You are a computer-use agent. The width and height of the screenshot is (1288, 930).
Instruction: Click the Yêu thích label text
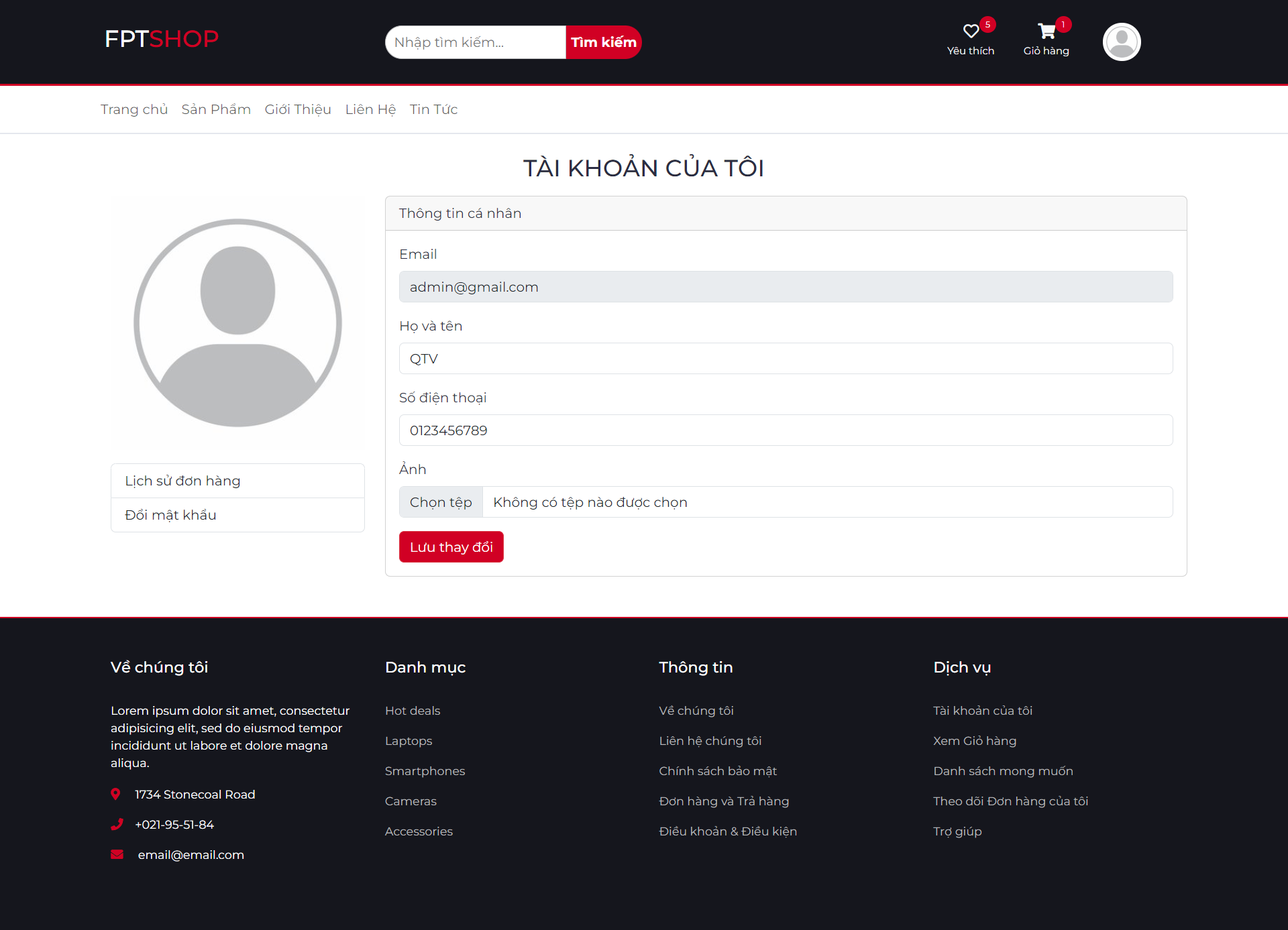coord(971,51)
